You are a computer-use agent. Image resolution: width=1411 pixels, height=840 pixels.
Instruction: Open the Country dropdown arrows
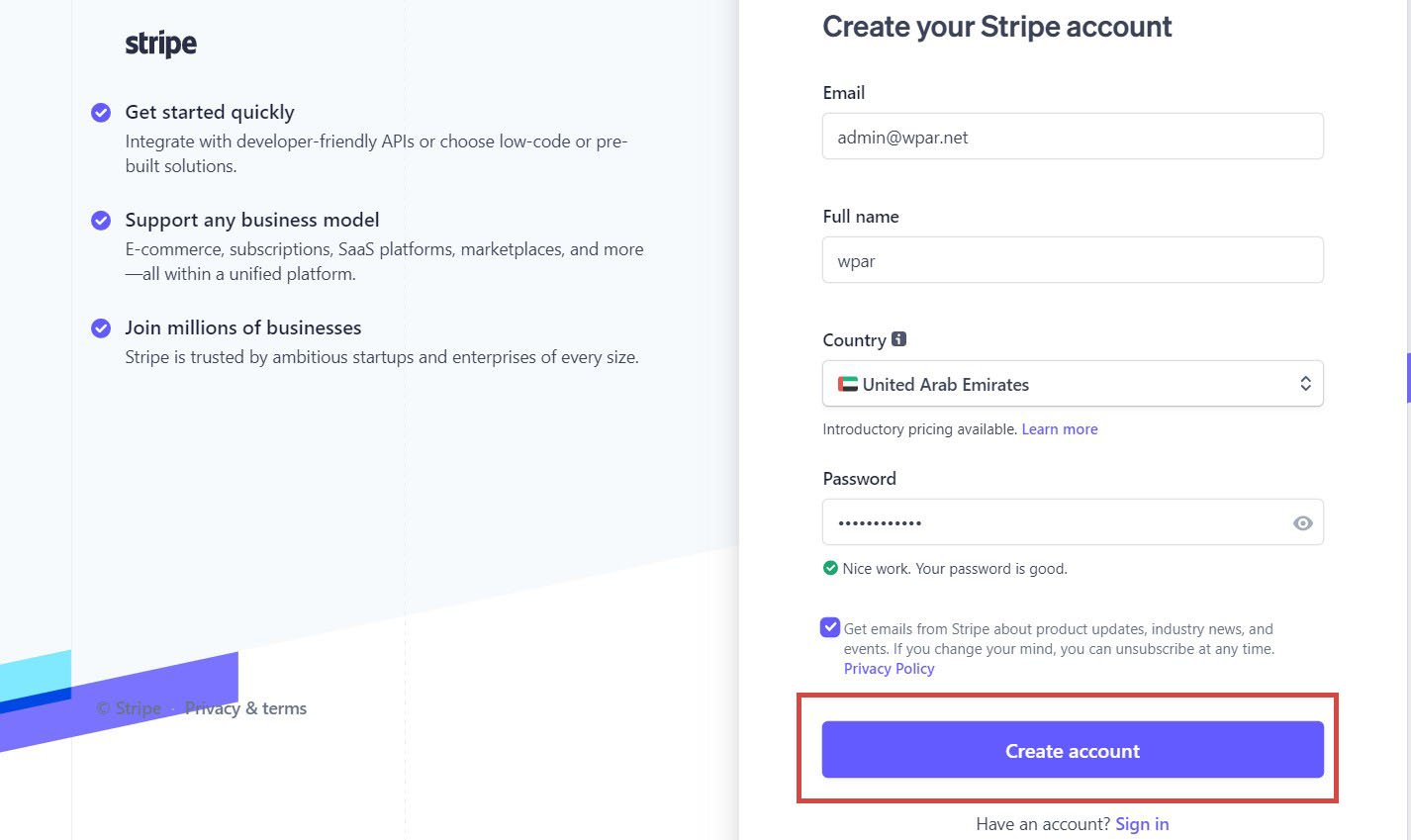tap(1305, 384)
